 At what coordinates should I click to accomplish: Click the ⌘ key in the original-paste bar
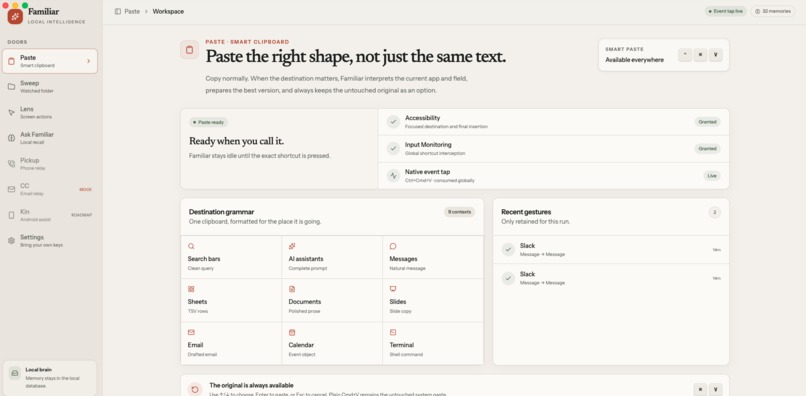tap(700, 389)
